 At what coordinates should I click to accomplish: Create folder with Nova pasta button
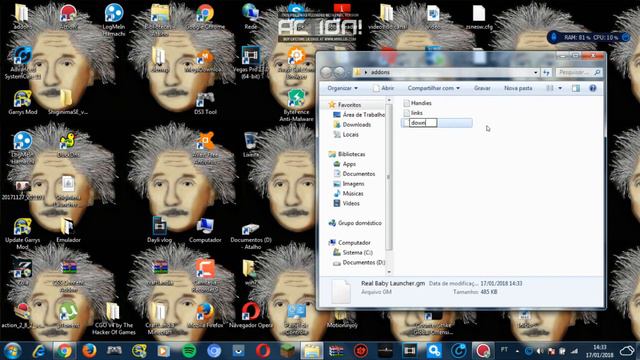pyautogui.click(x=518, y=88)
